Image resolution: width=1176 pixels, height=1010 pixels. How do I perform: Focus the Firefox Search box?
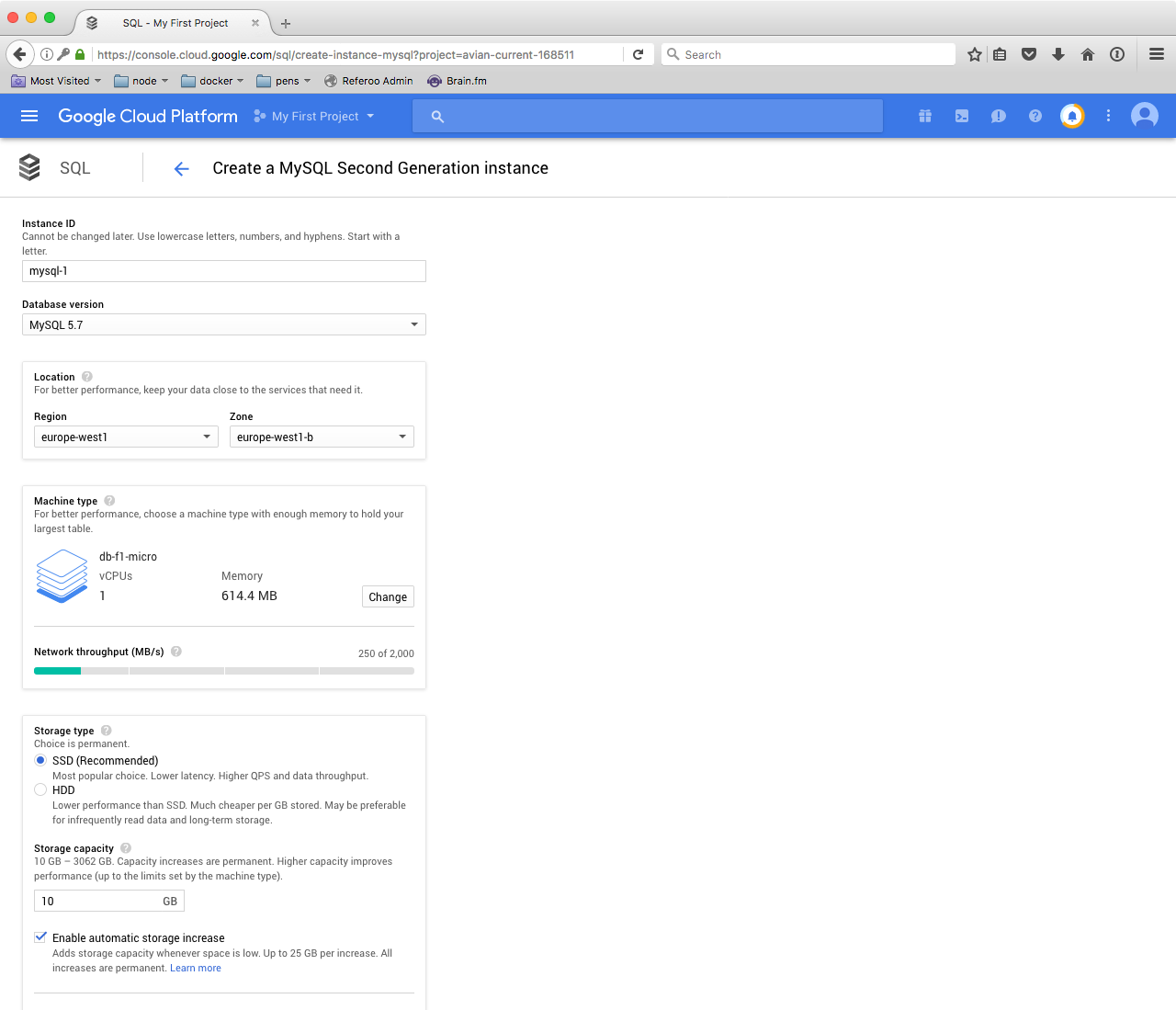(x=808, y=54)
